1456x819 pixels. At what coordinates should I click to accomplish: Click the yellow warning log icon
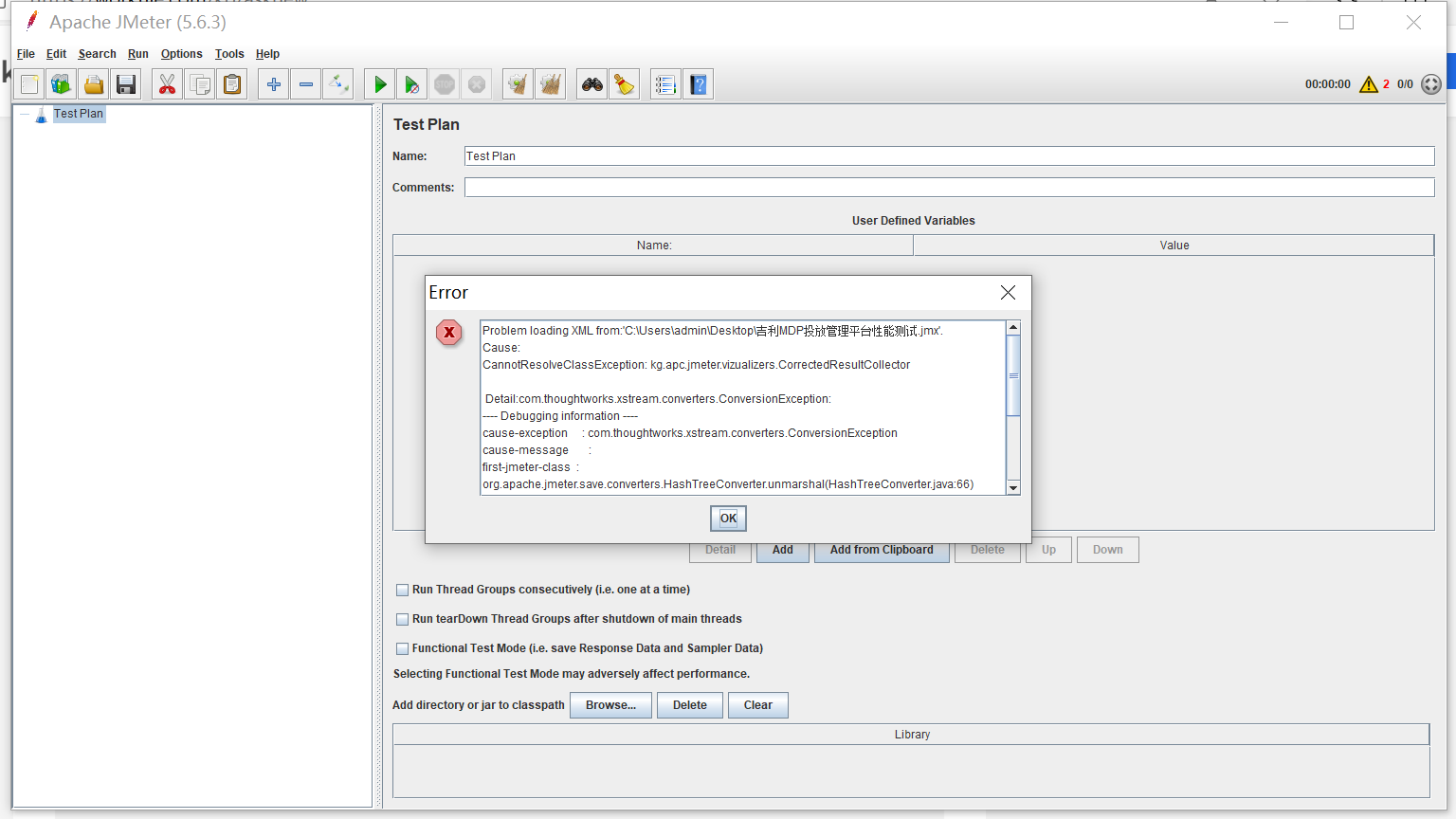pyautogui.click(x=1368, y=84)
